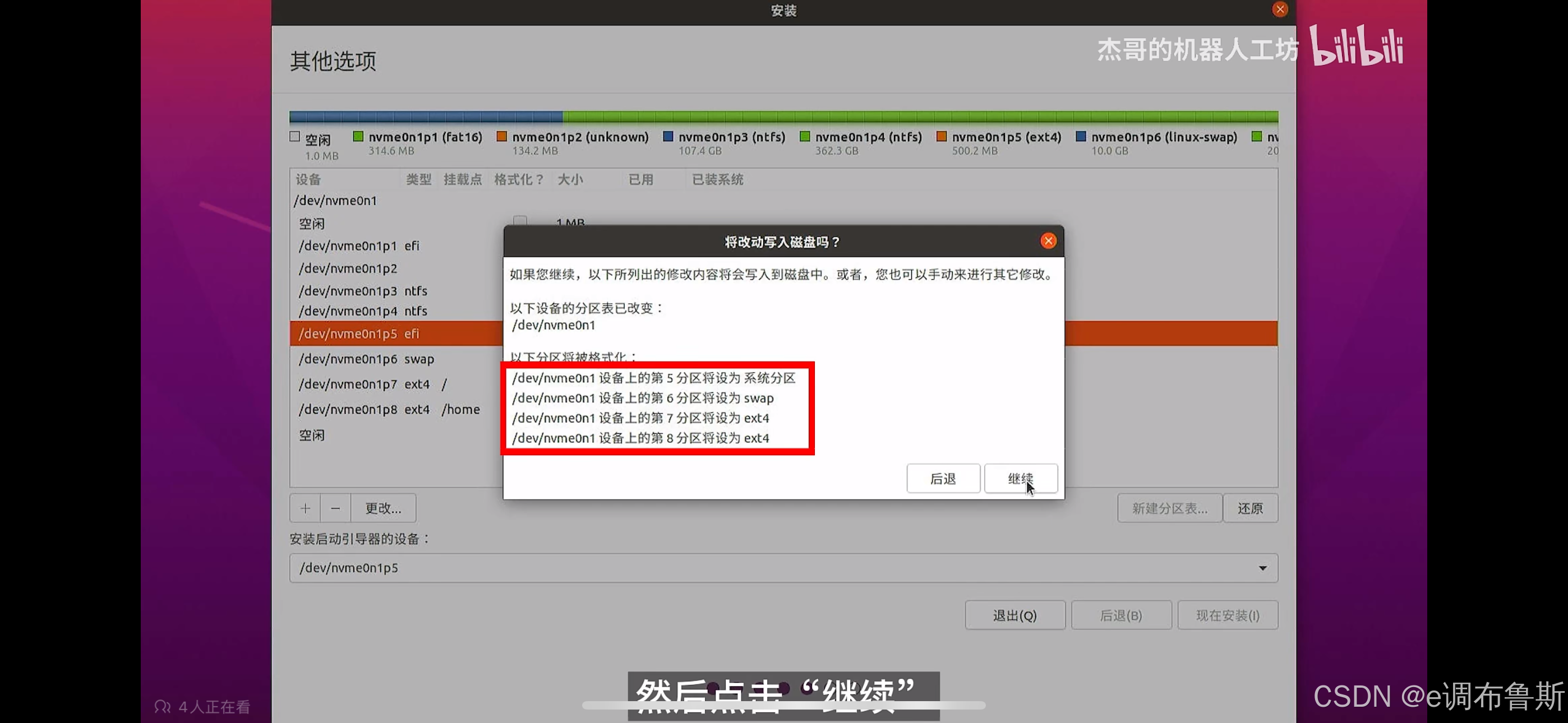The width and height of the screenshot is (1568, 723).
Task: Click the 更改... (Change) button
Action: tap(383, 508)
